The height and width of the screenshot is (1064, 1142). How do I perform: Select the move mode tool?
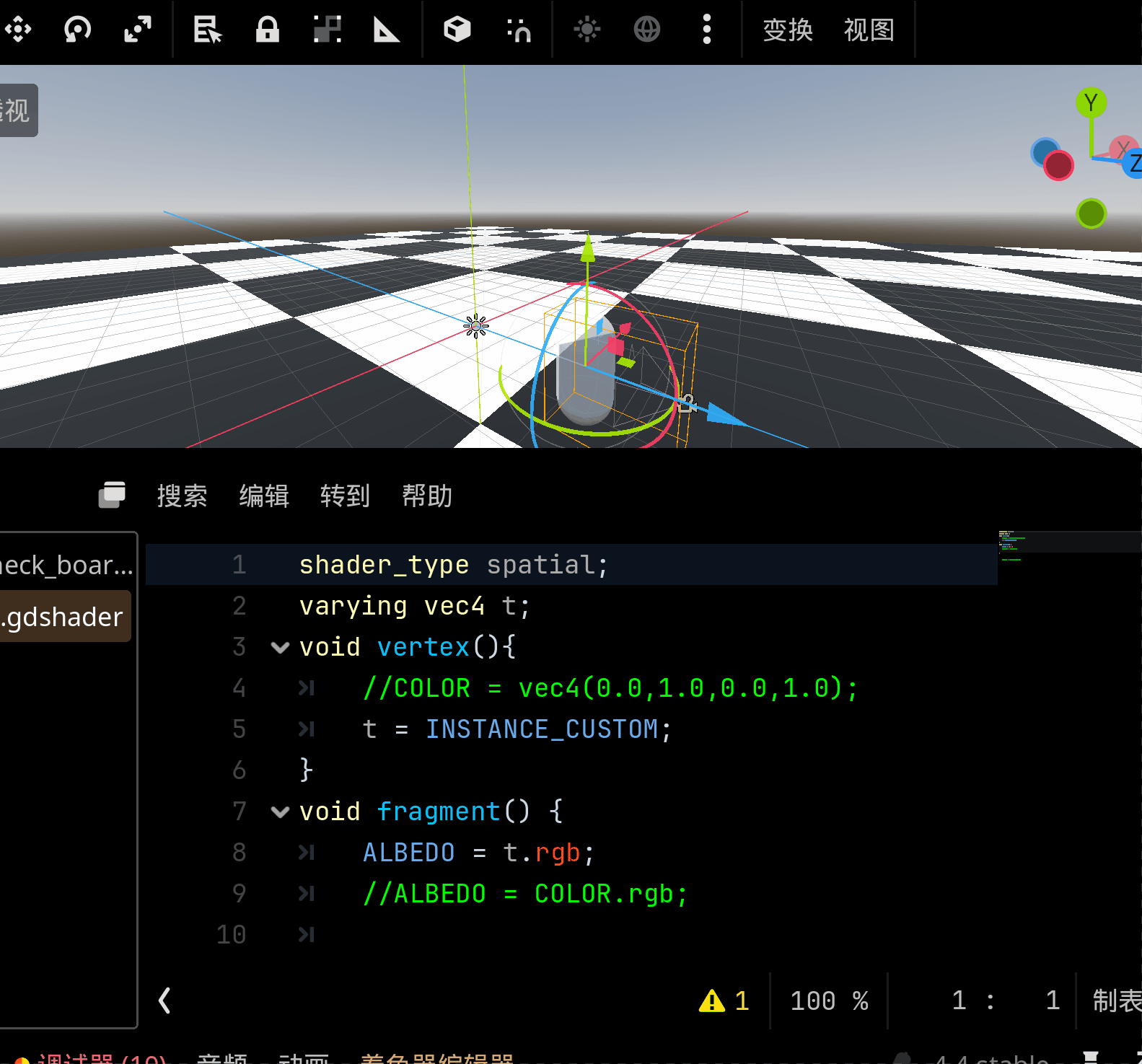pos(18,30)
